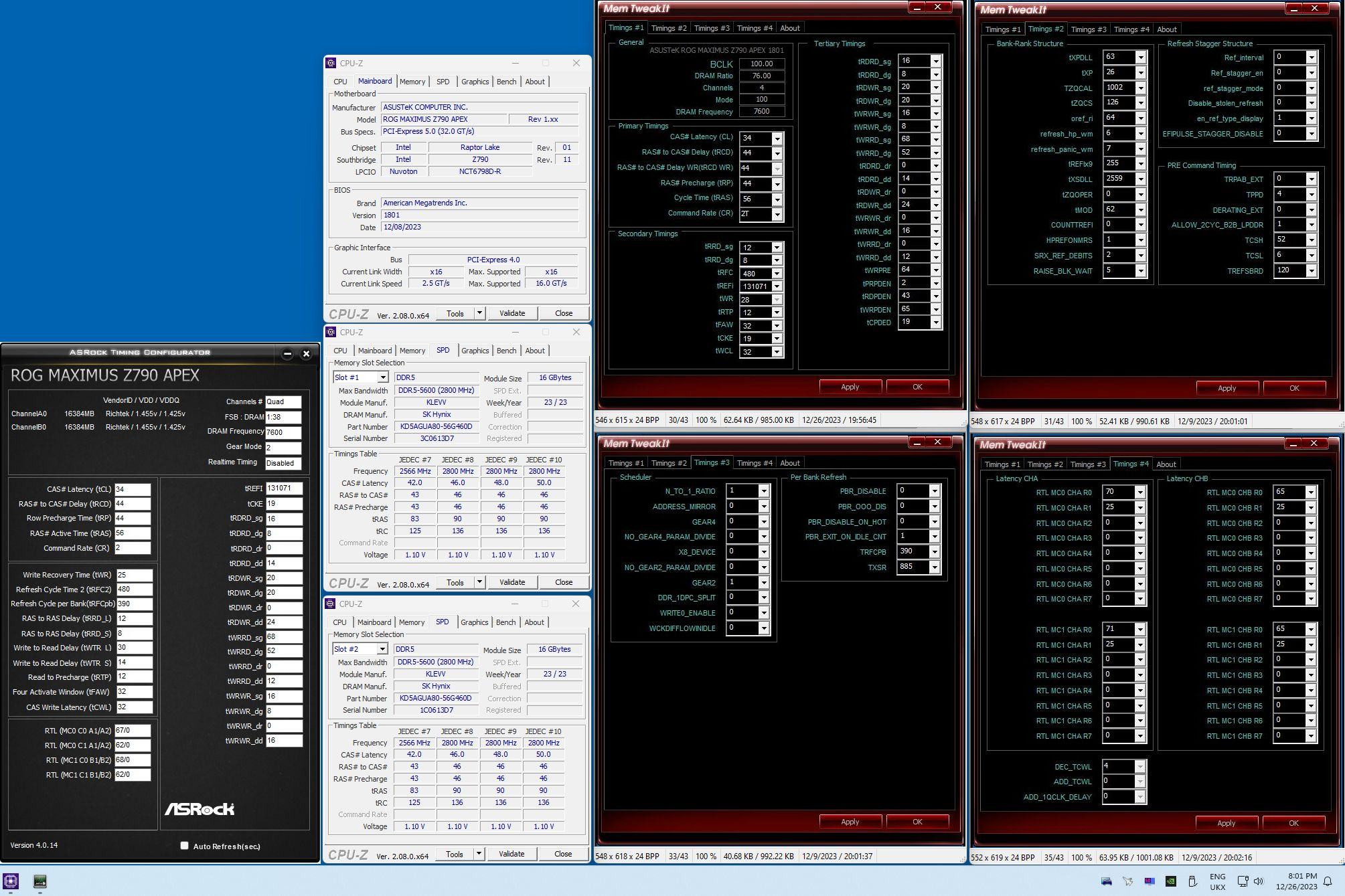Open Tools dropdown arrow in Mainboard CPU-Z
This screenshot has height=896, width=1345.
479,313
